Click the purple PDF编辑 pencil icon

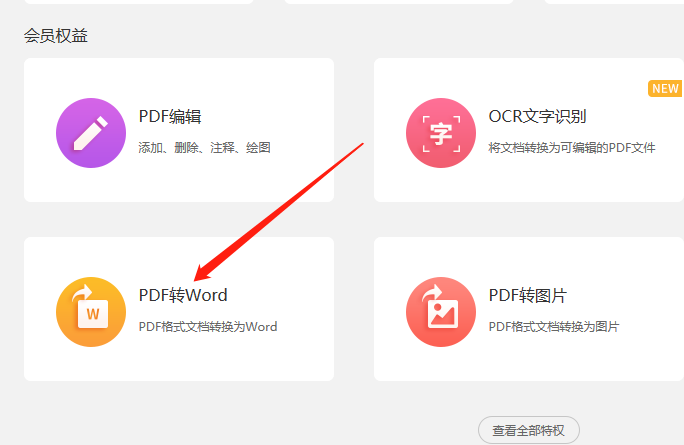pos(91,133)
